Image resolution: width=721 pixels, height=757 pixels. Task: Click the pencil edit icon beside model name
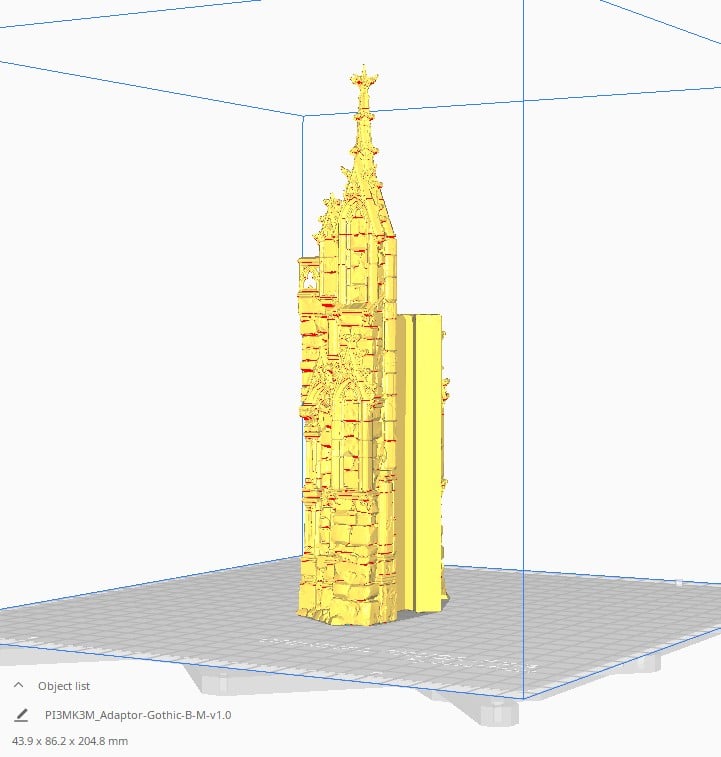coord(21,715)
